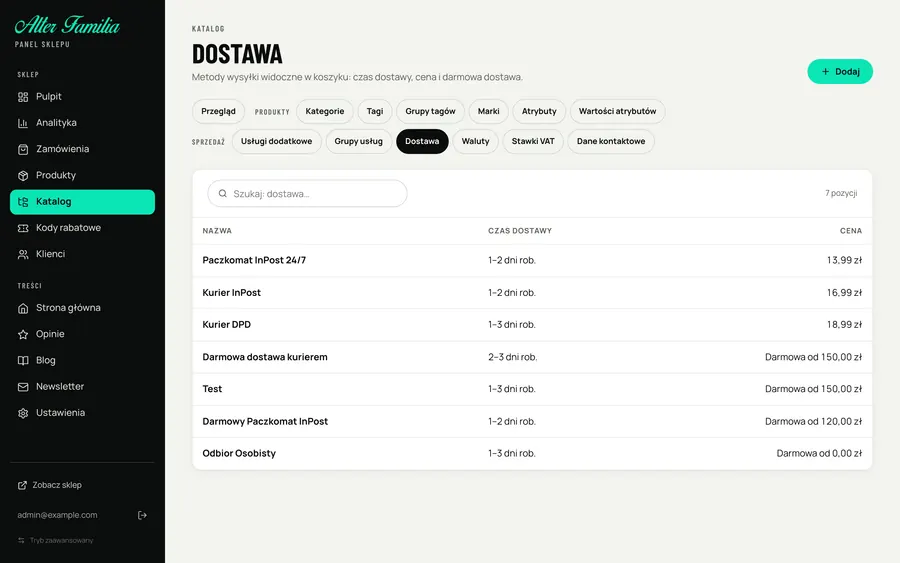Open the Przegląd tab
Viewport: 900px width, 563px height.
(218, 111)
